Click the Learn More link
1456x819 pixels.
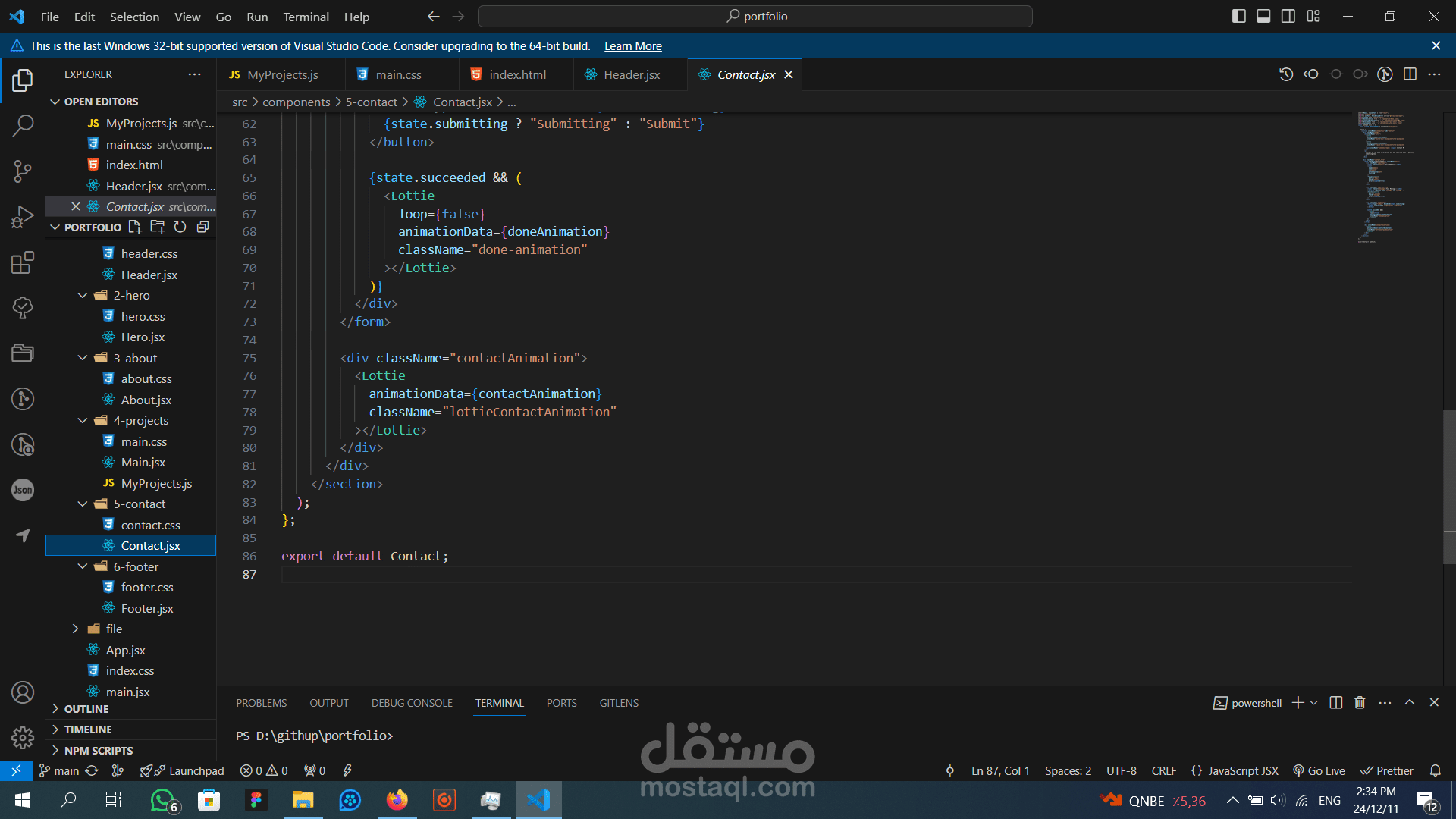(632, 46)
